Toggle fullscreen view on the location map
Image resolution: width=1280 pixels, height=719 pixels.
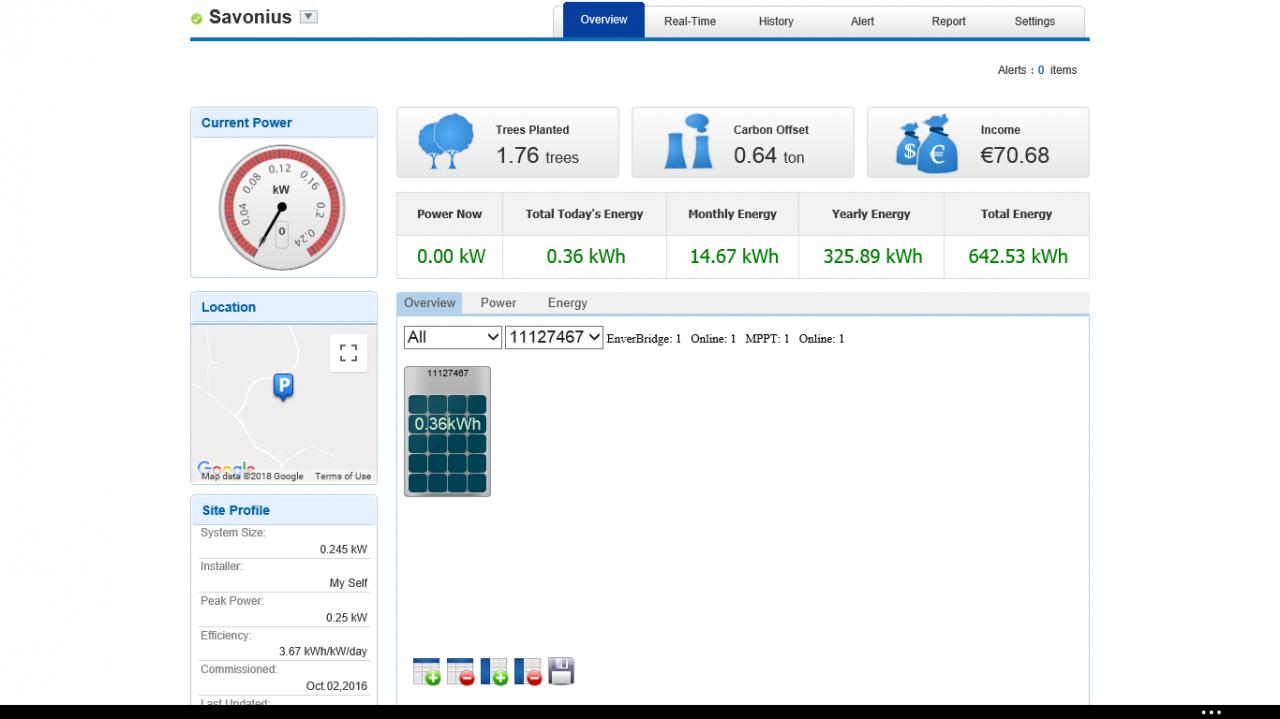348,353
